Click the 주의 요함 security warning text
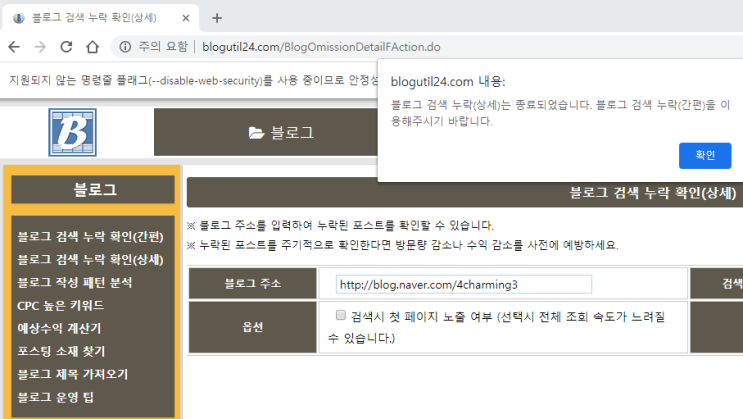Viewport: 743px width, 419px height. pos(163,46)
